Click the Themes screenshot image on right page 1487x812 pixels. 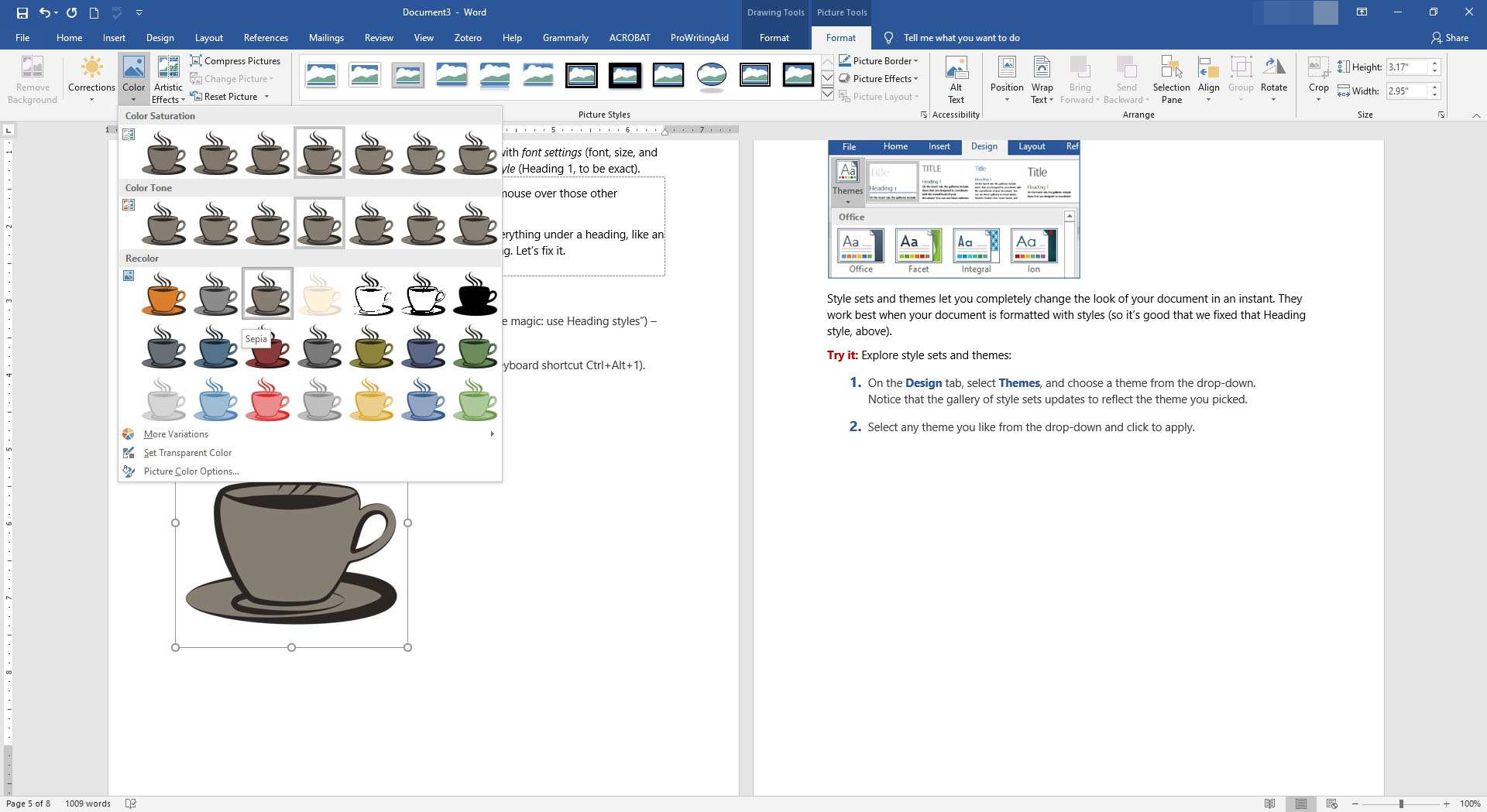point(953,209)
